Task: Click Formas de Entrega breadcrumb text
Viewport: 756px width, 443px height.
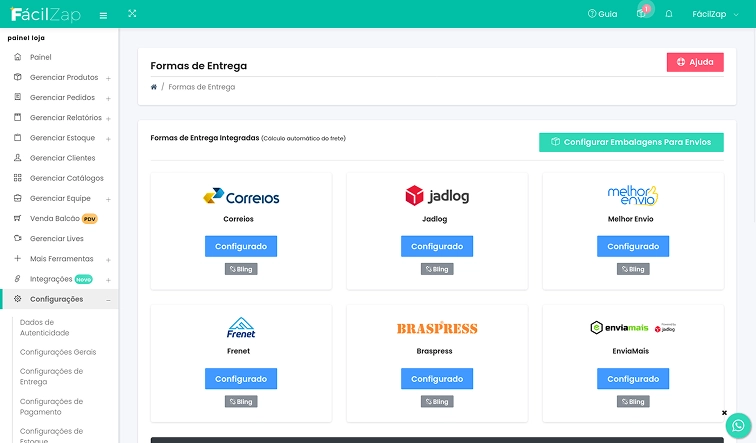Action: click(x=202, y=87)
